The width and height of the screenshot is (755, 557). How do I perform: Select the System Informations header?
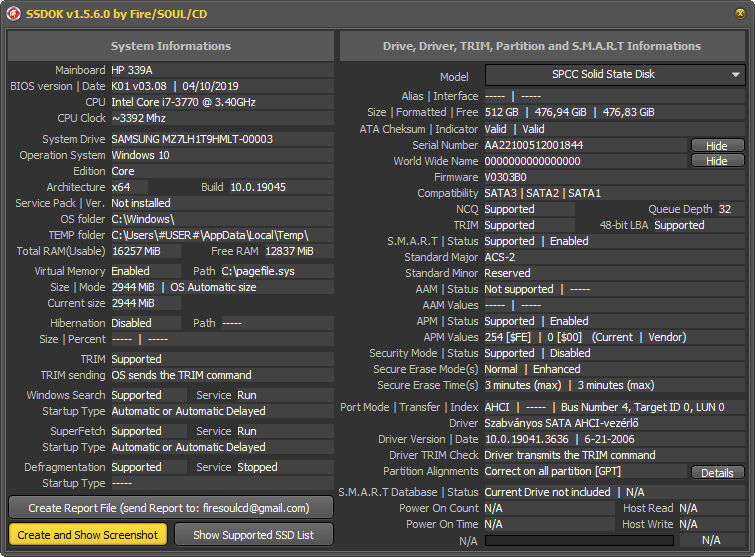coord(170,46)
